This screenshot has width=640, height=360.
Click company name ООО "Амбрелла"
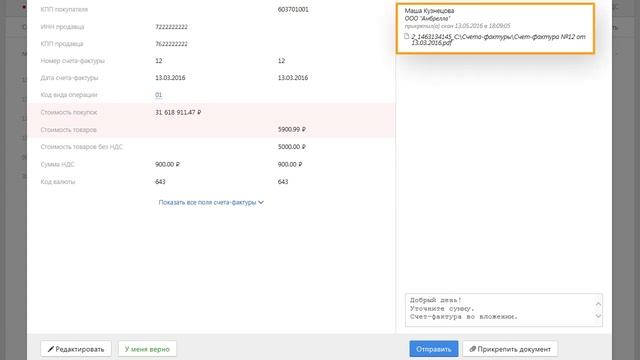427,18
